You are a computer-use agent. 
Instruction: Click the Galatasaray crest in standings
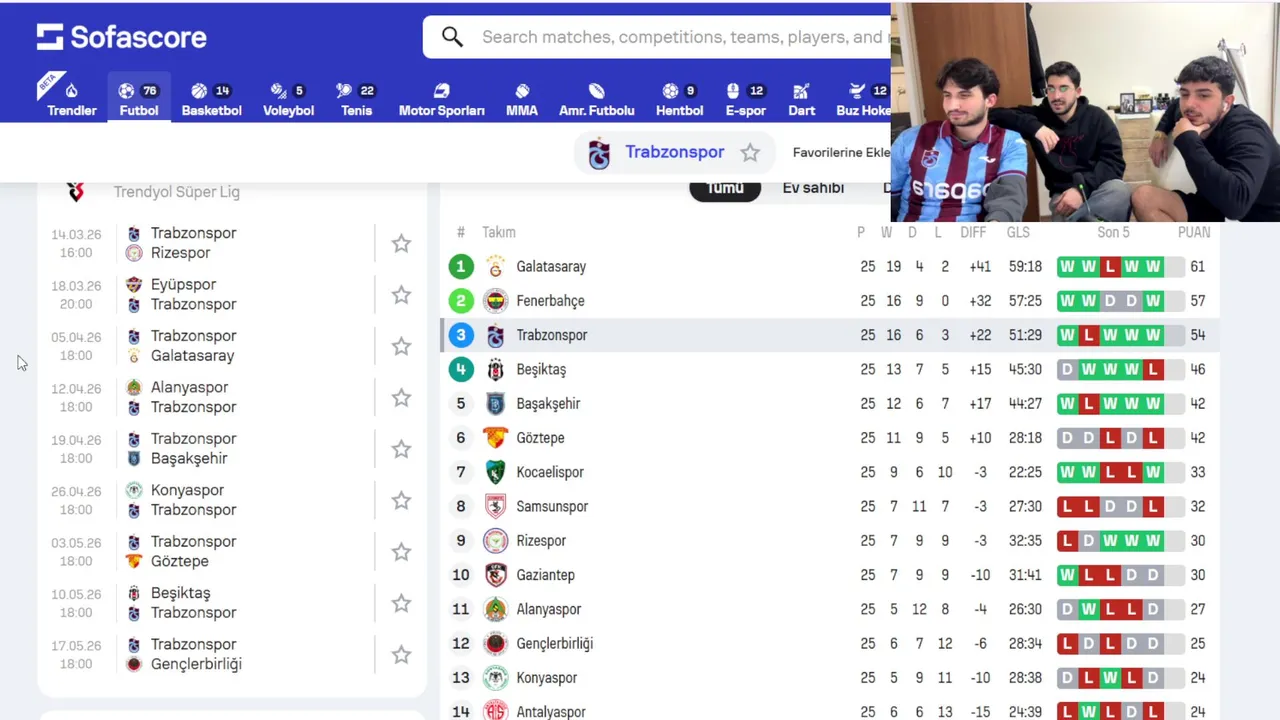[495, 267]
